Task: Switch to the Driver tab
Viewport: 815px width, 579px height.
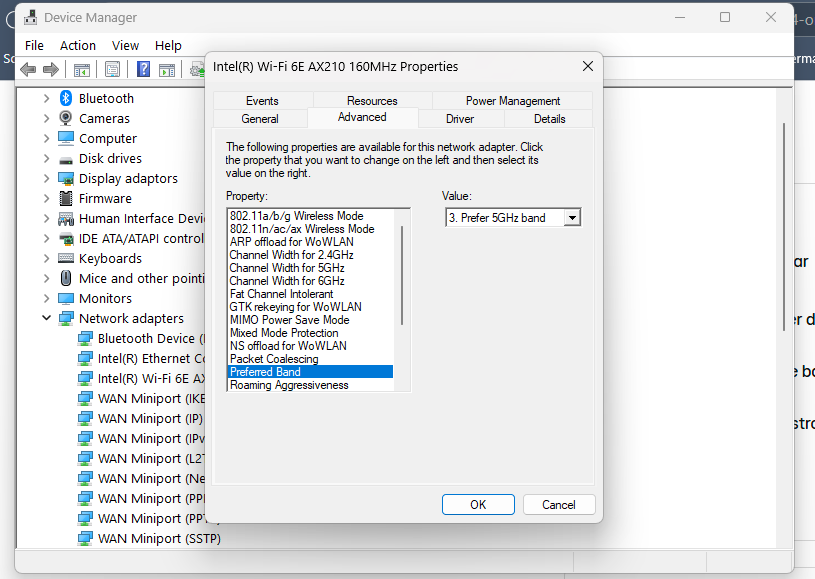Action: (x=460, y=119)
